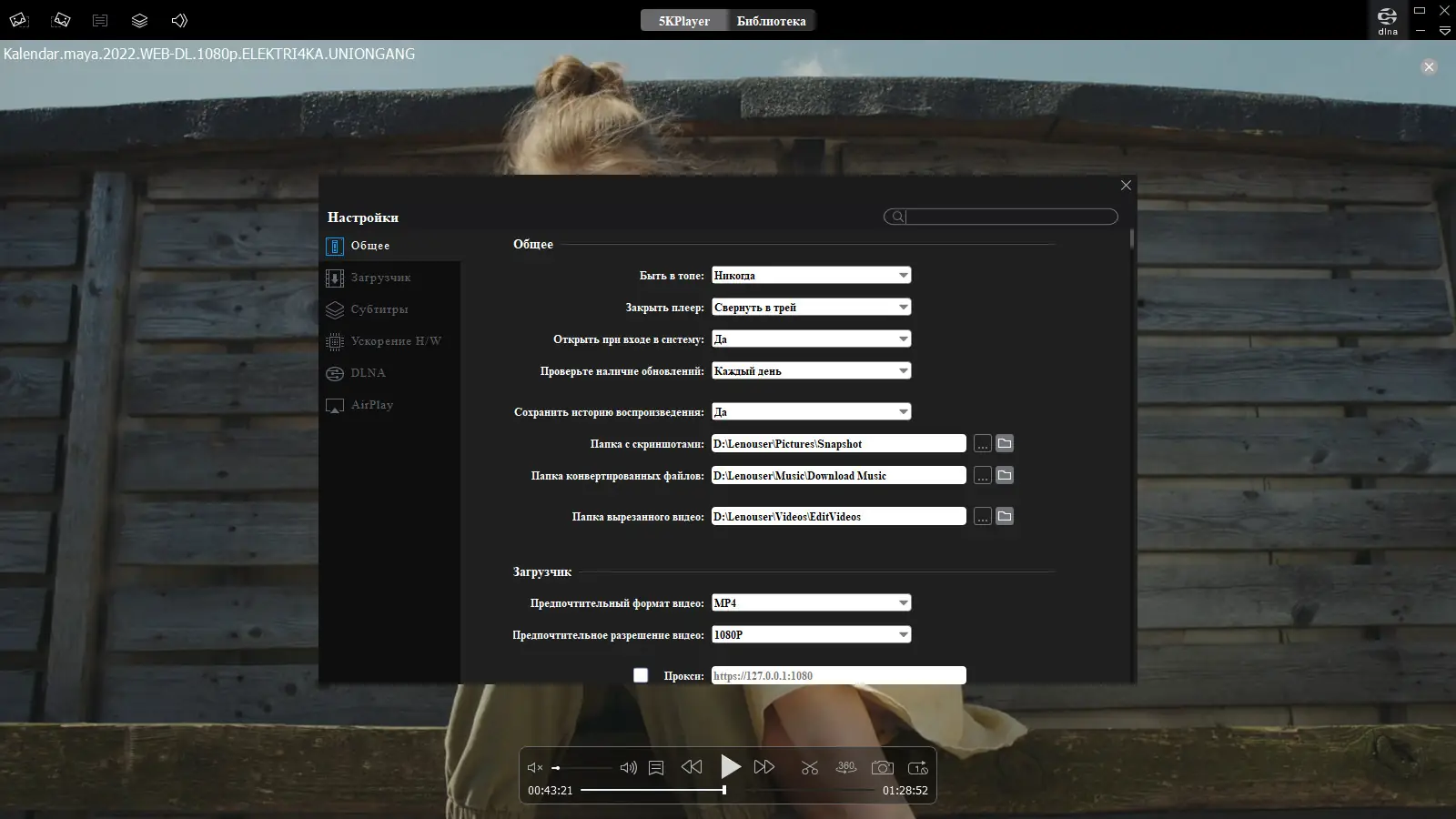Click the search magnifier icon in settings
This screenshot has width=1456, height=819.
(897, 217)
